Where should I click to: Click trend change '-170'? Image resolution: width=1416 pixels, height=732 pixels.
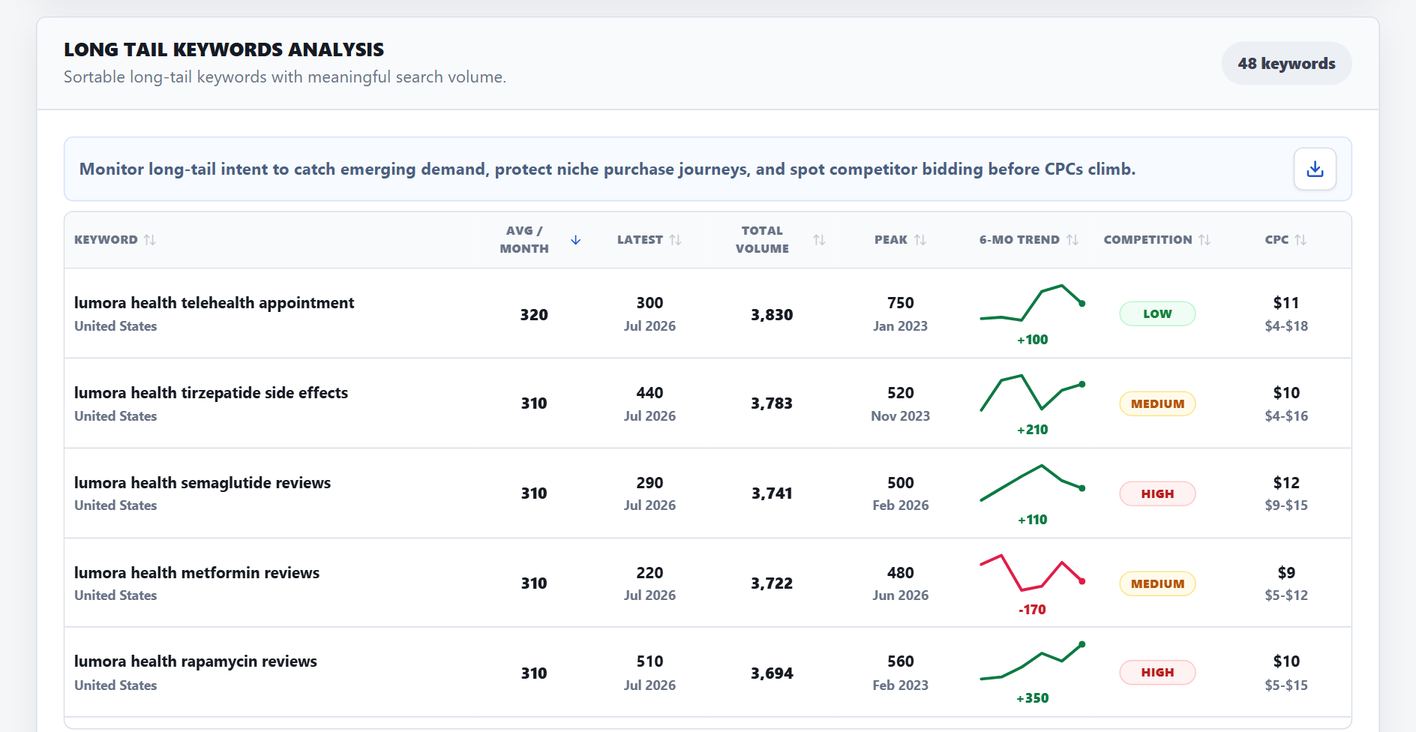(1032, 609)
